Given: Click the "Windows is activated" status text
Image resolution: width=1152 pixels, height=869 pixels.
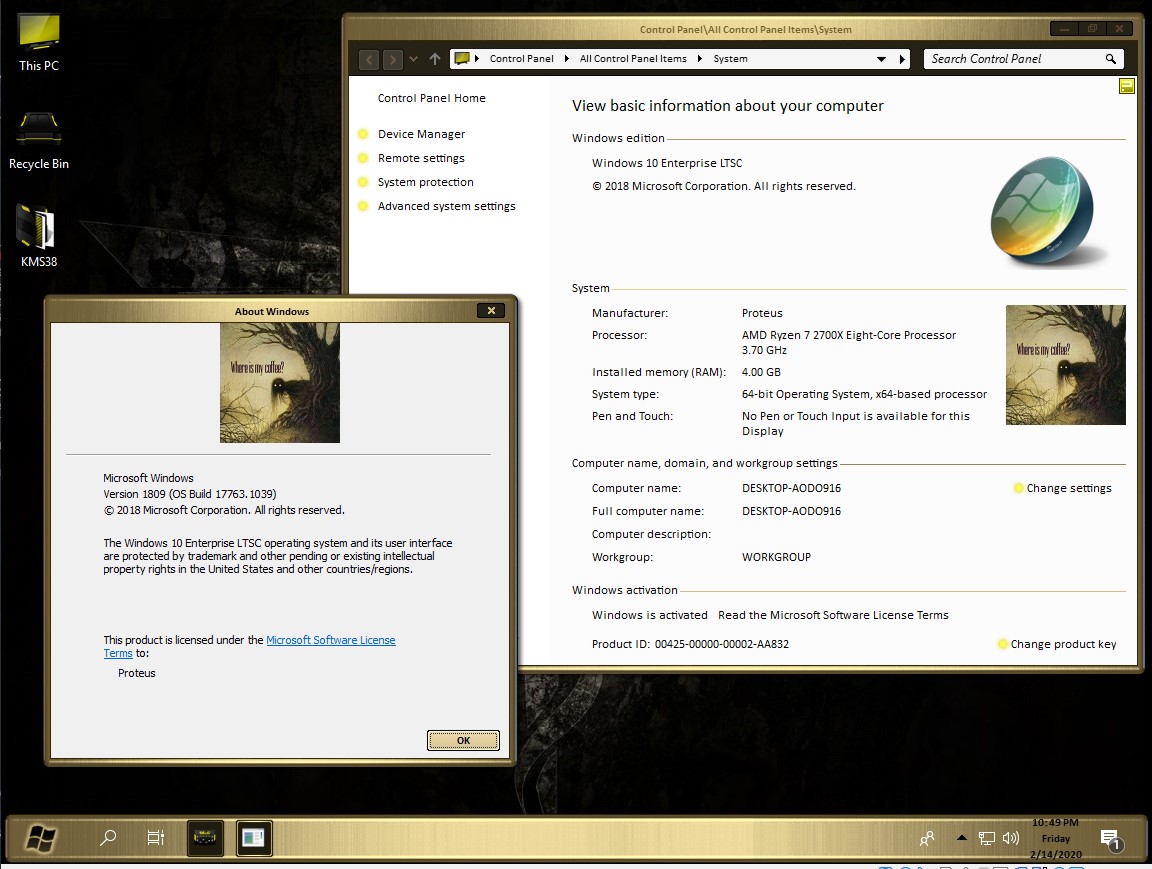Looking at the screenshot, I should [649, 615].
